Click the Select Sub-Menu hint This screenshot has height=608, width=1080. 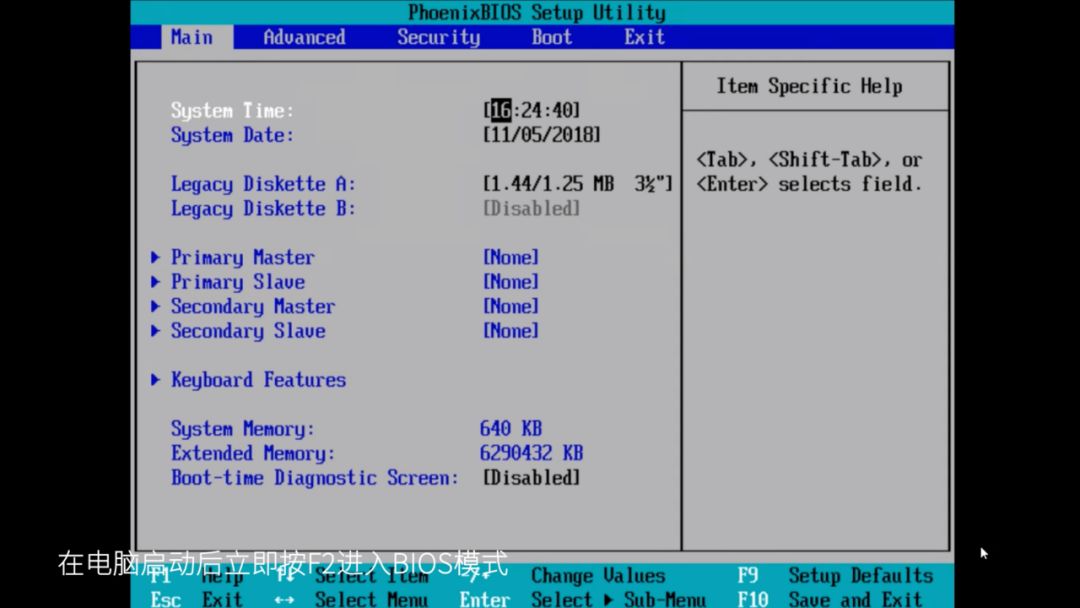pos(619,600)
